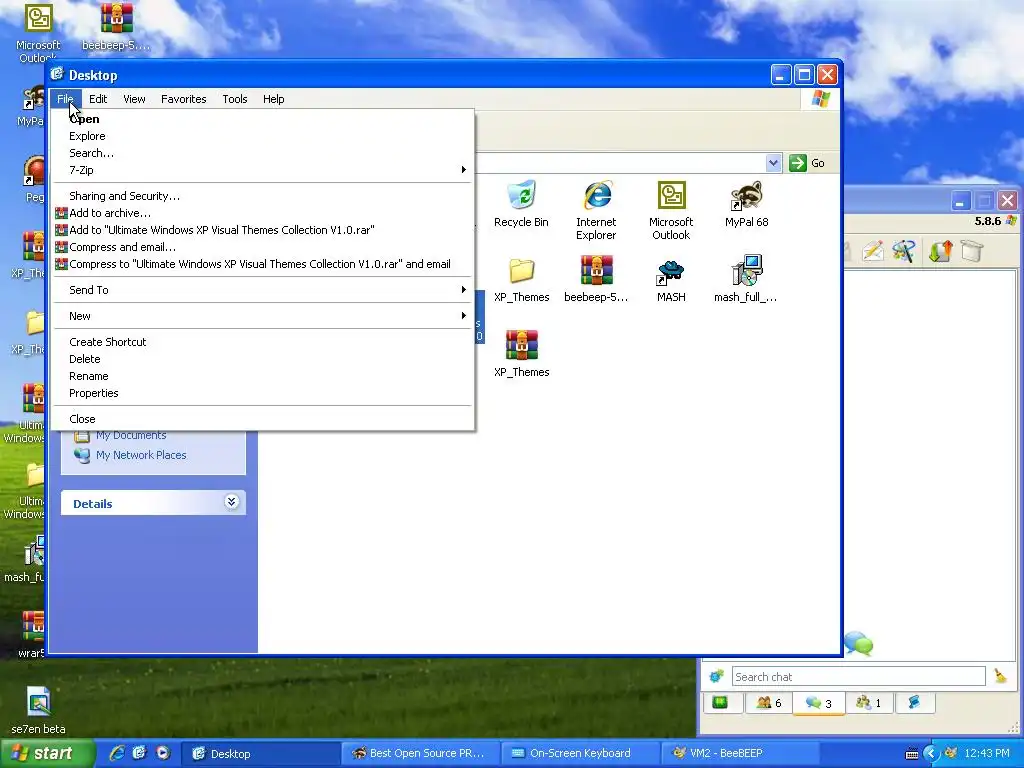Open the blue pin tab in BeeBEEP

[x=914, y=703]
